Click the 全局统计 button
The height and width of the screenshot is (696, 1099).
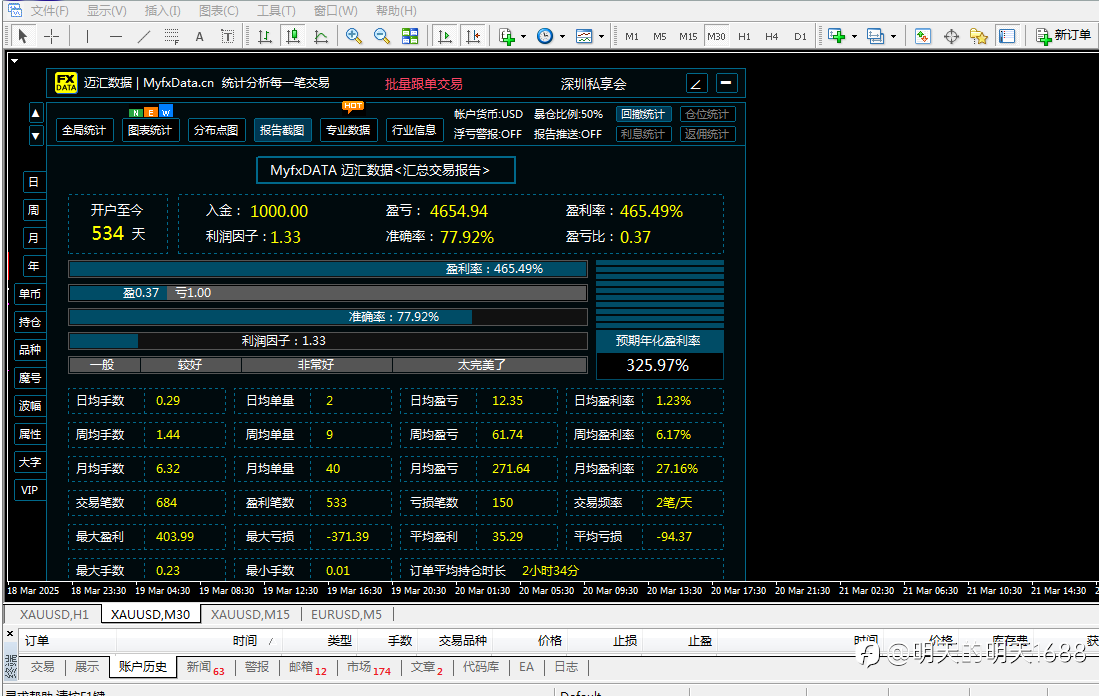pyautogui.click(x=84, y=130)
